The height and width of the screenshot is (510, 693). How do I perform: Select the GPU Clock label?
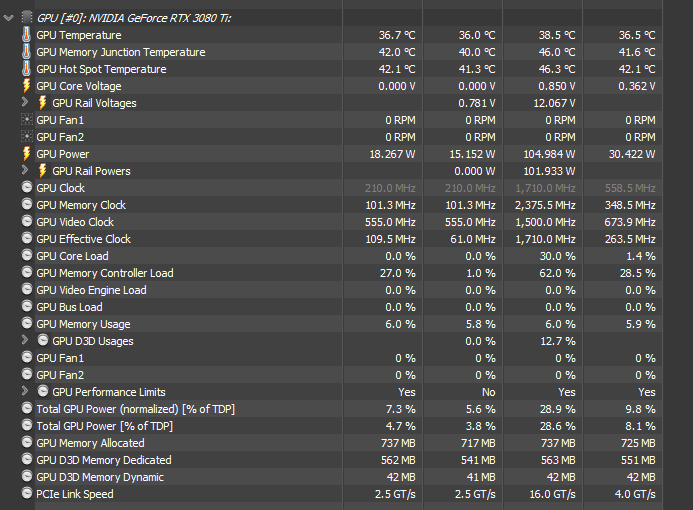pyautogui.click(x=61, y=188)
